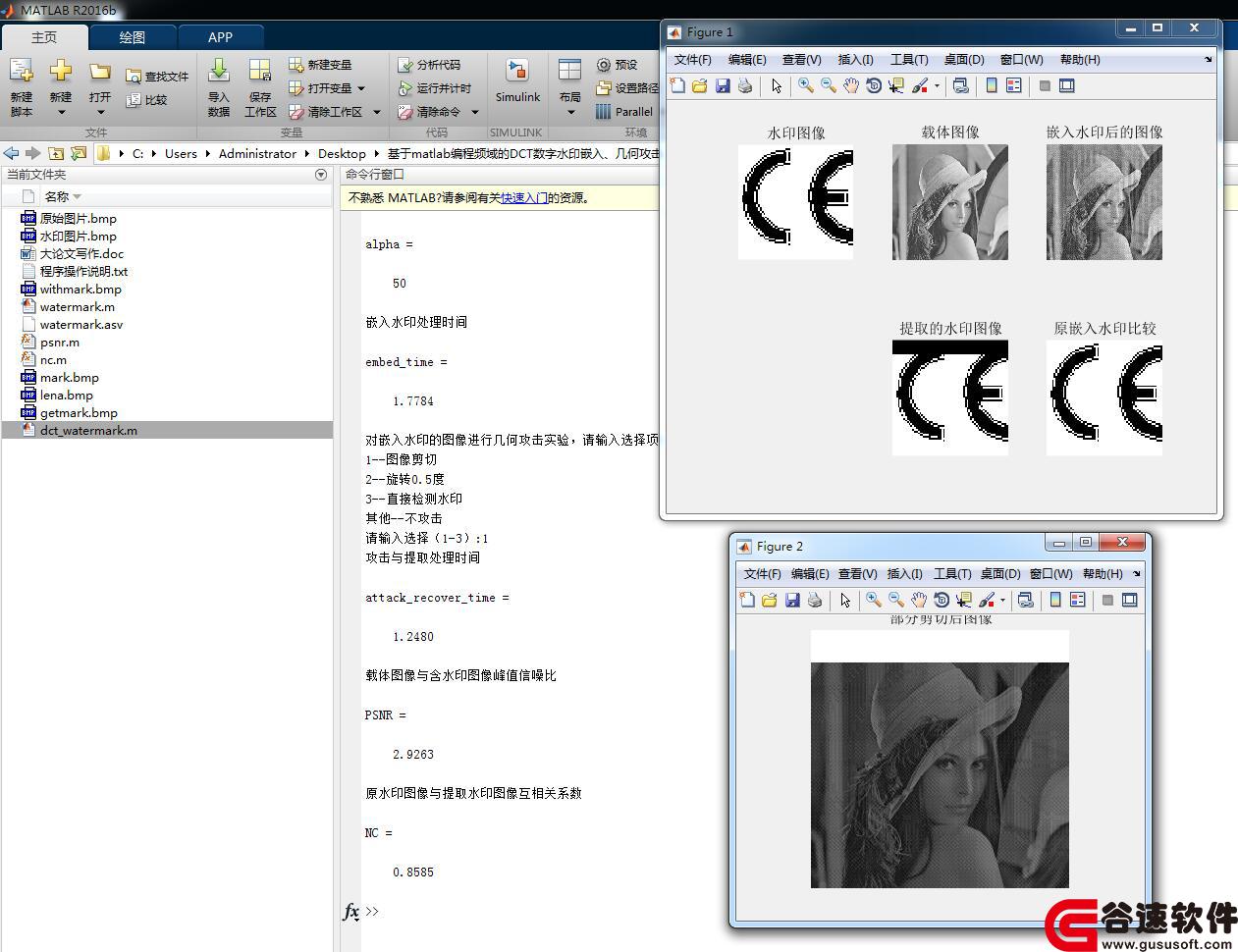Click Desktop segment in address path
Image resolution: width=1238 pixels, height=952 pixels.
click(x=342, y=154)
